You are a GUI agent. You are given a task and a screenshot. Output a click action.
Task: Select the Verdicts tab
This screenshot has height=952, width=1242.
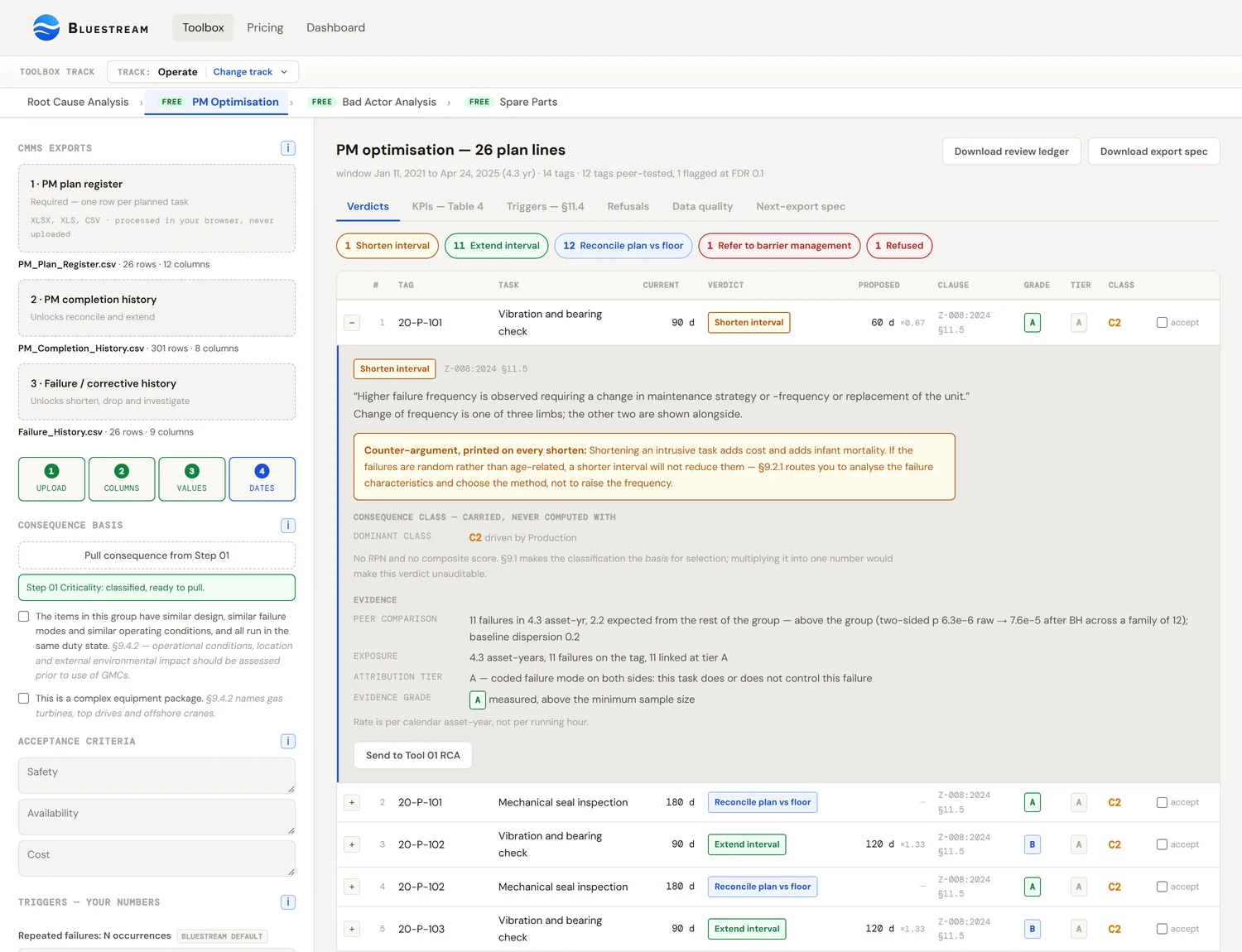pos(368,206)
